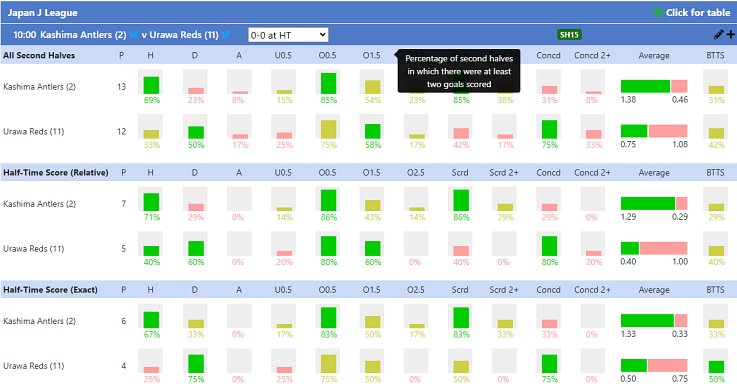Click the D header in Half-Time Score (Exact)
737x389 pixels.
[195, 290]
